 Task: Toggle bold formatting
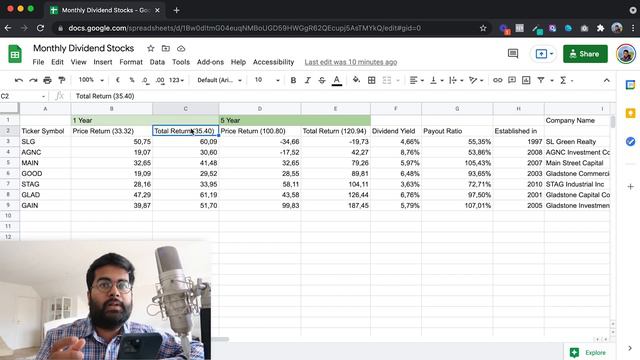pos(293,80)
